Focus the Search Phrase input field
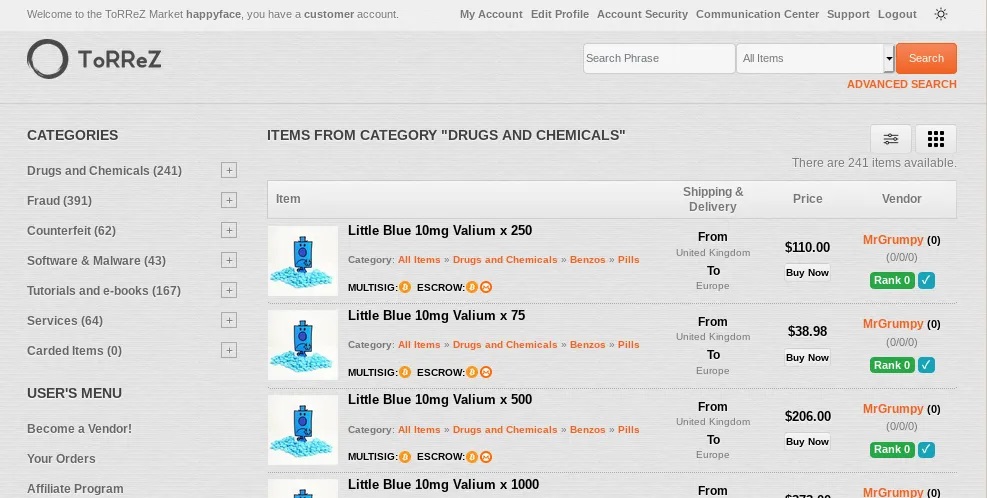987x498 pixels. 658,58
